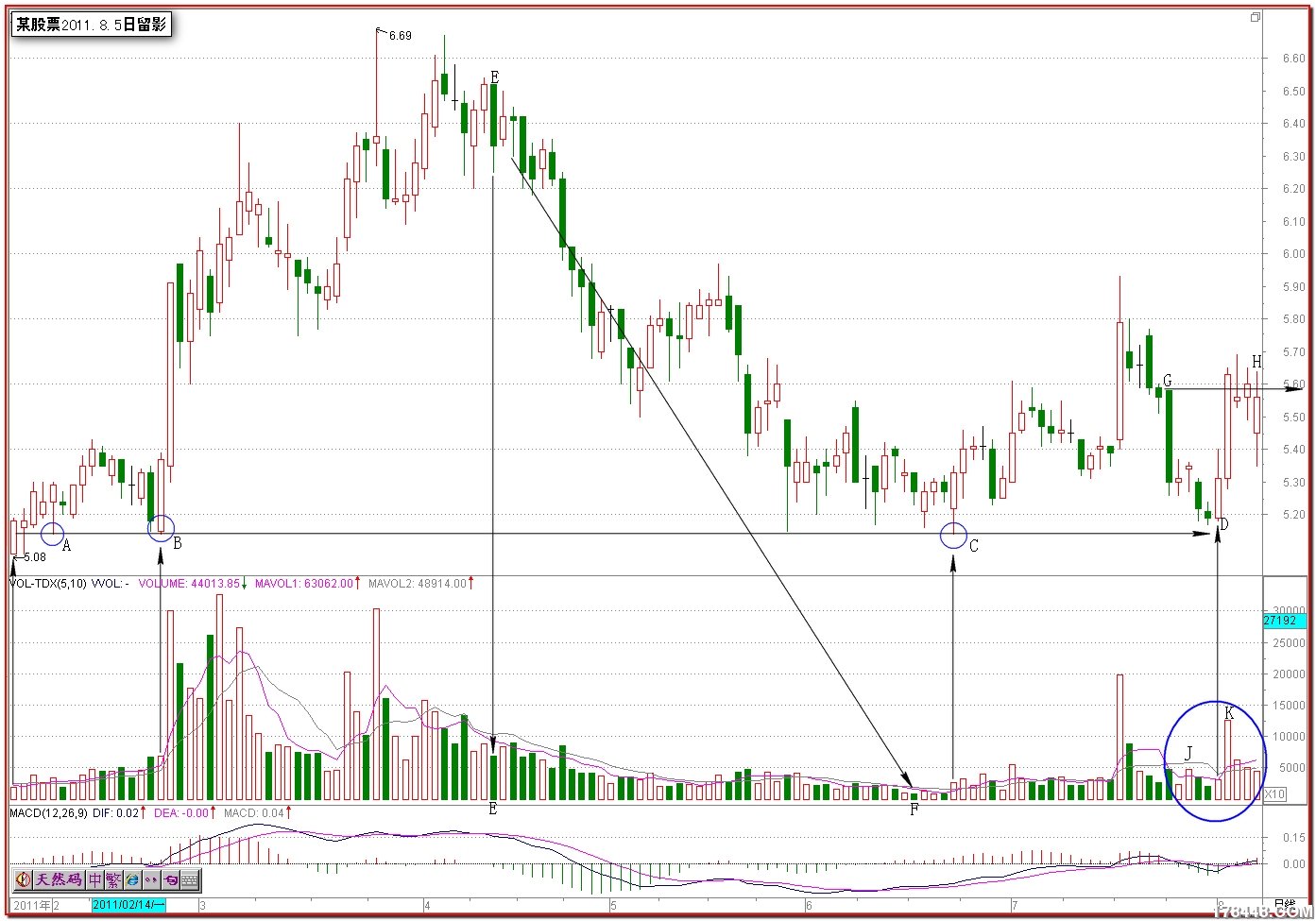Click the highlighted date 2011/02/14/一
This screenshot has width=1316, height=921.
pyautogui.click(x=128, y=905)
